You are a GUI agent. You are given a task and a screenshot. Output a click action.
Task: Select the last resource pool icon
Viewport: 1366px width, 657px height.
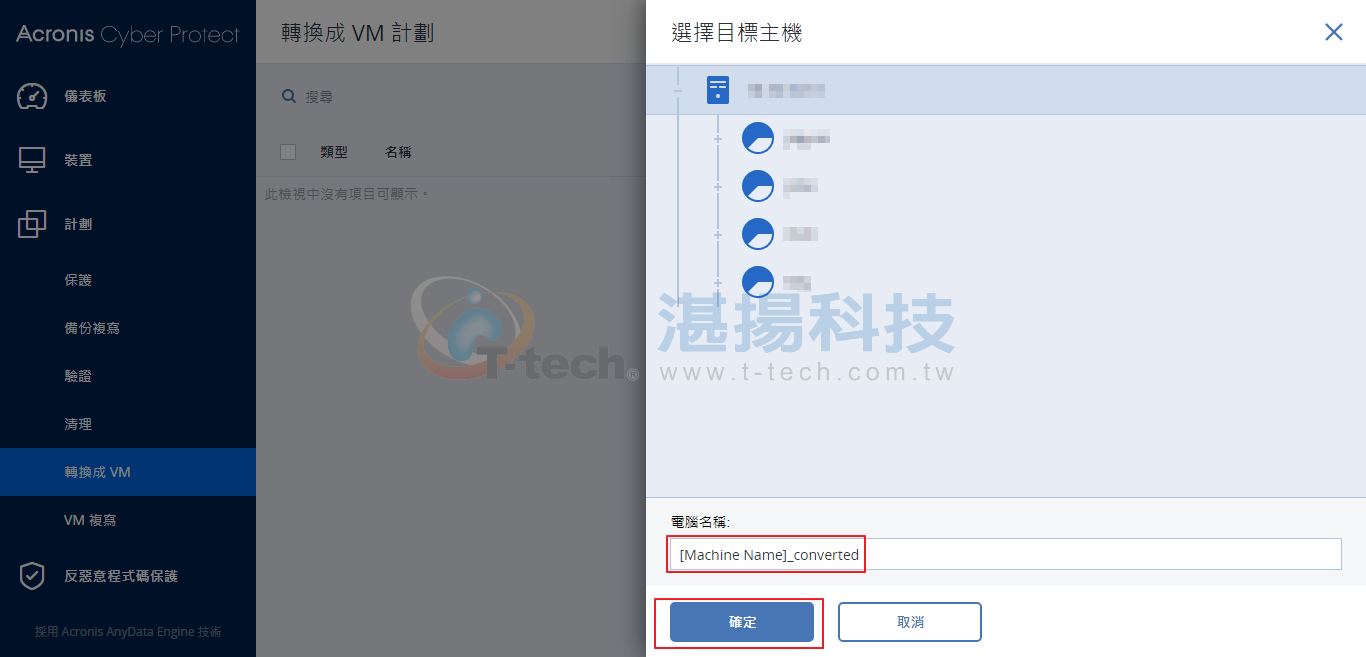(x=758, y=282)
